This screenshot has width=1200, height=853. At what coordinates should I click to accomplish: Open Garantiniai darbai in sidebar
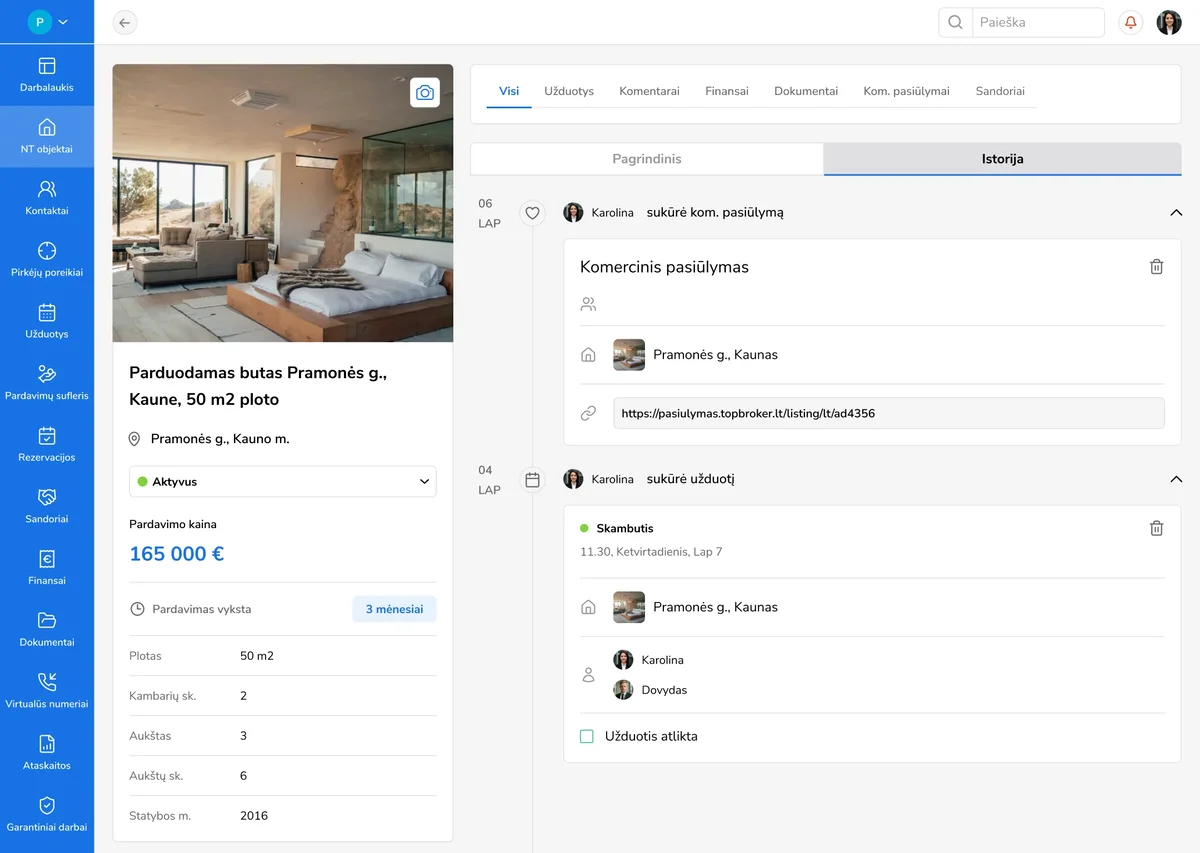click(x=47, y=814)
